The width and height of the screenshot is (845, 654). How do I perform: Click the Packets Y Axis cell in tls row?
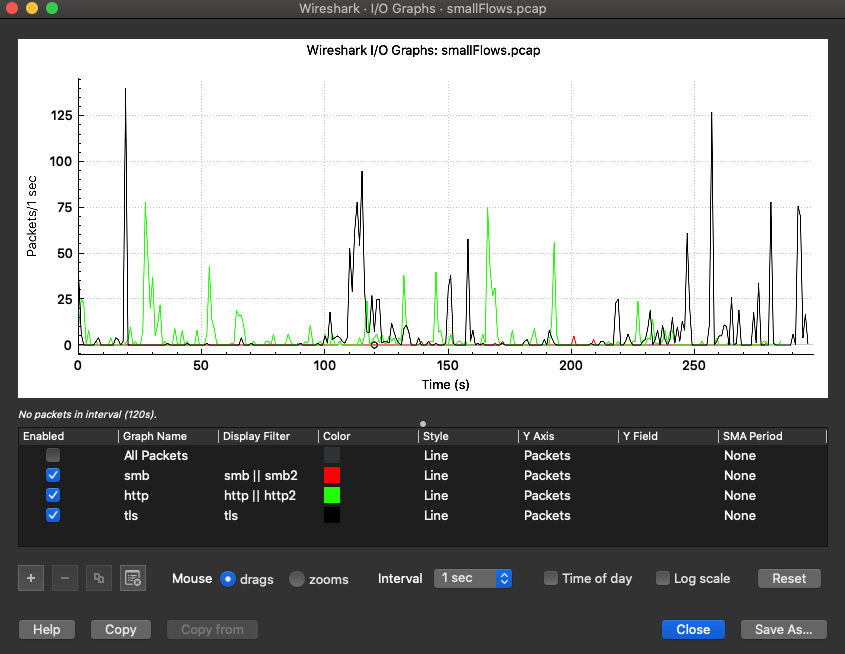(x=547, y=516)
